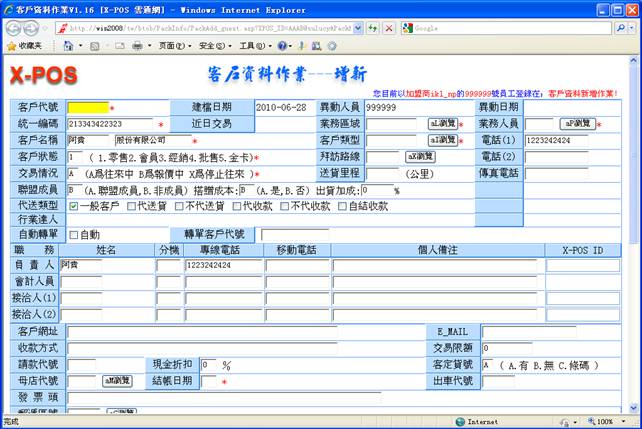Expand the address bar URL dropdown
Viewport: 642px width, 429px height.
358,29
